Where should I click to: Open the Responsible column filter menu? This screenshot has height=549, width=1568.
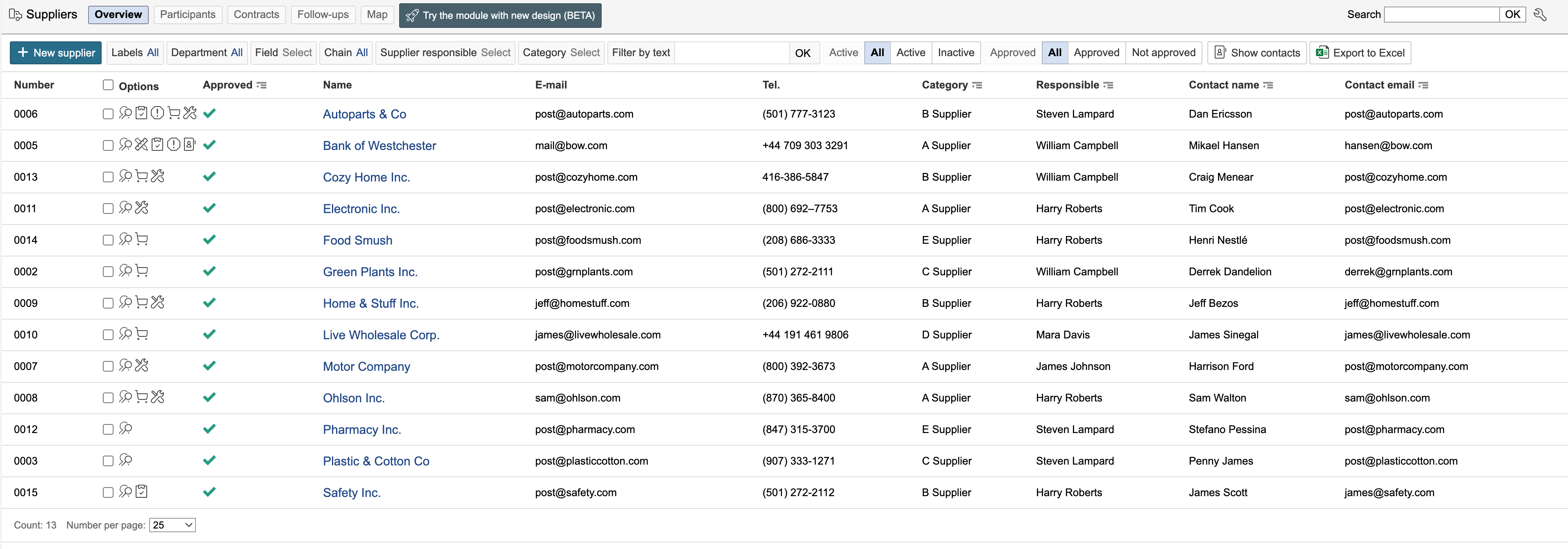pos(1109,85)
